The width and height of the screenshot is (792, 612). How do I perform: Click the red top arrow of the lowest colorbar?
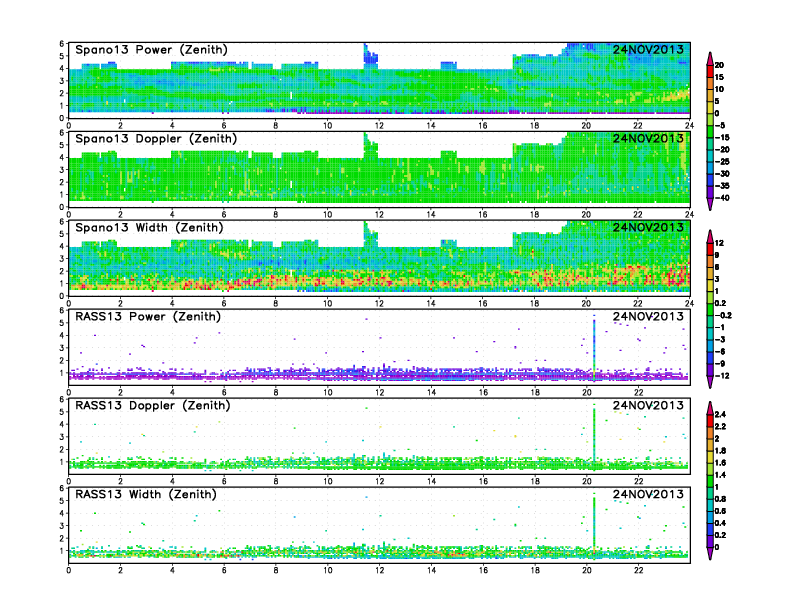(710, 406)
